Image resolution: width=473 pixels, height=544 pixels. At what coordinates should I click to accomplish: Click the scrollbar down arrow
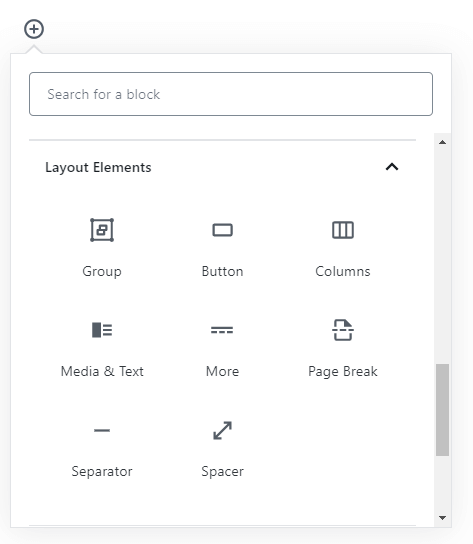click(442, 518)
